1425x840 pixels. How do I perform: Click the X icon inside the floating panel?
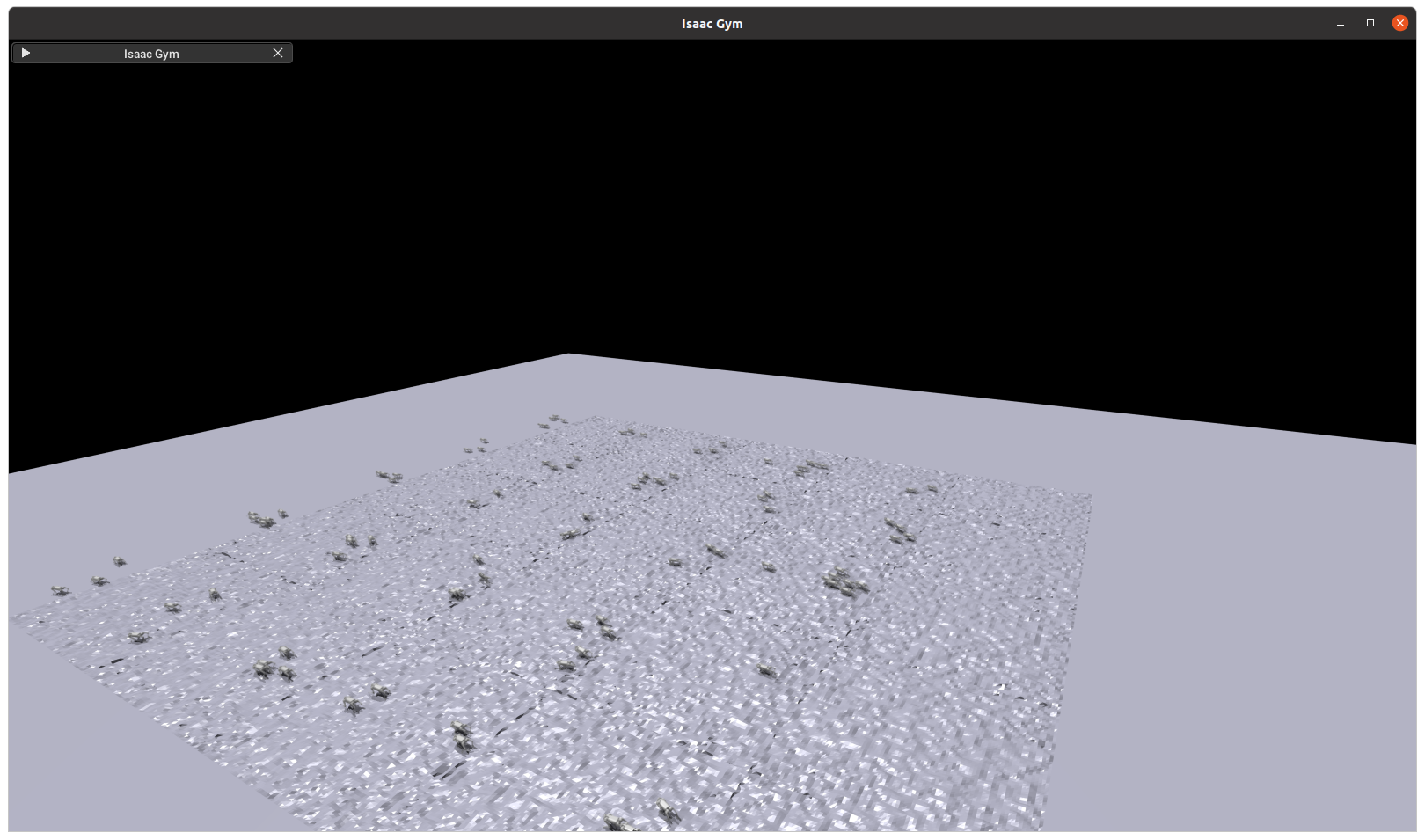[x=277, y=53]
